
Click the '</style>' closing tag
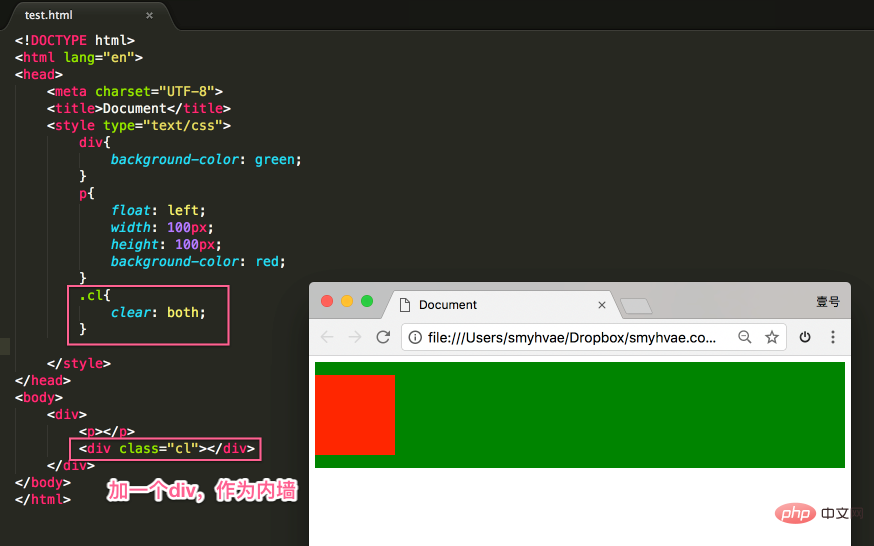click(79, 364)
